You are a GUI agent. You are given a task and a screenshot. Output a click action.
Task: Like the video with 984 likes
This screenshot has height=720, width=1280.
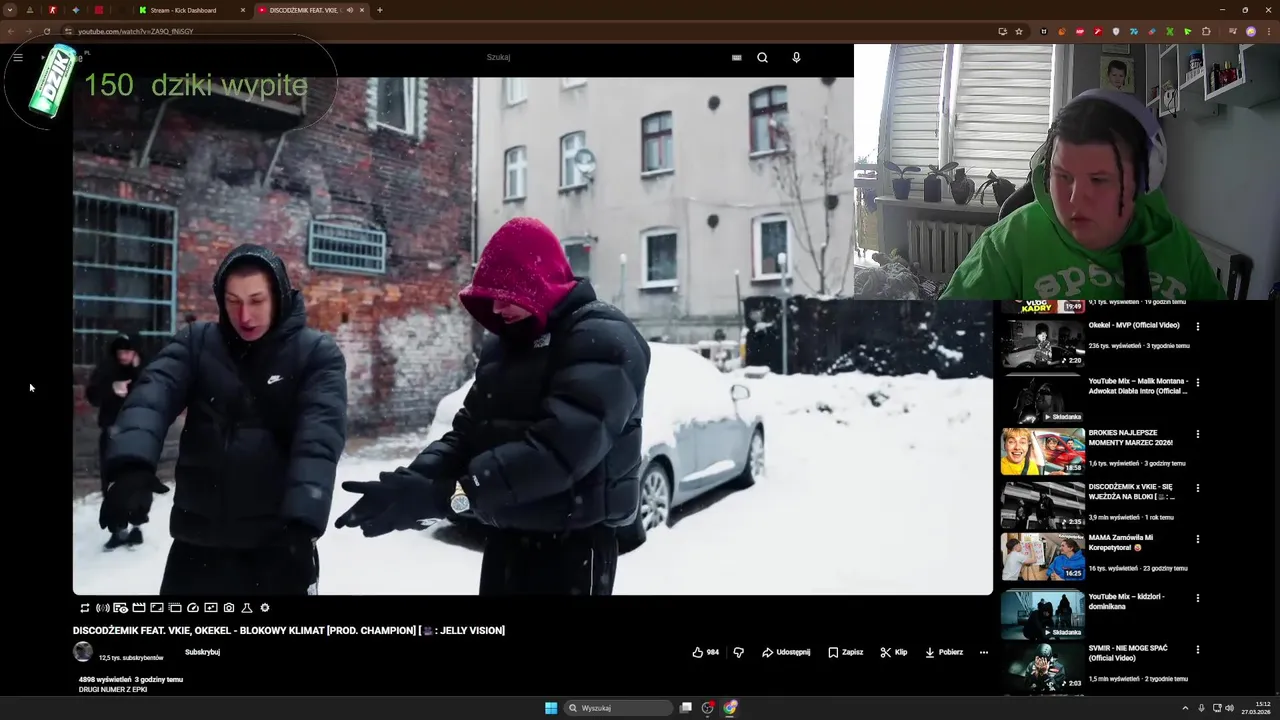coord(705,652)
